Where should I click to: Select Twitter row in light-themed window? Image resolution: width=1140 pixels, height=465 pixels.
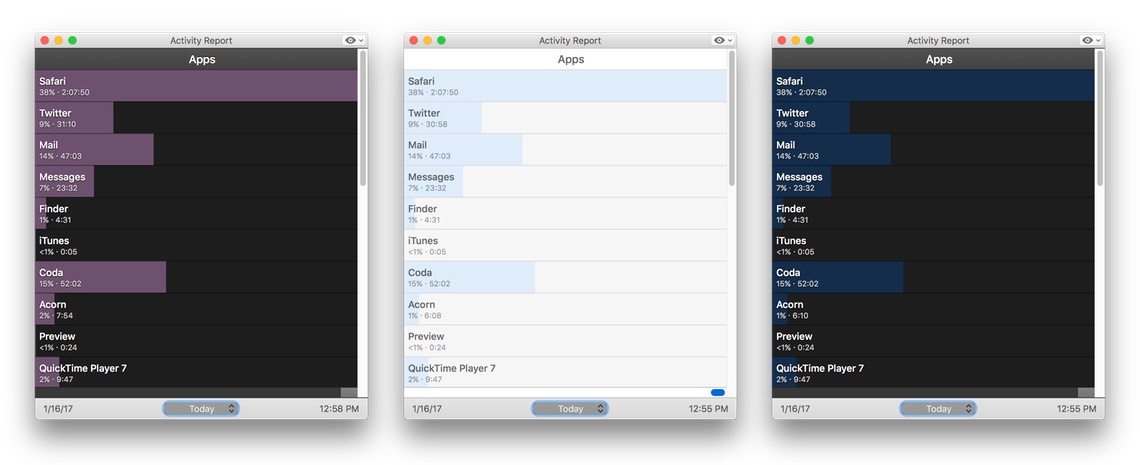pyautogui.click(x=565, y=118)
